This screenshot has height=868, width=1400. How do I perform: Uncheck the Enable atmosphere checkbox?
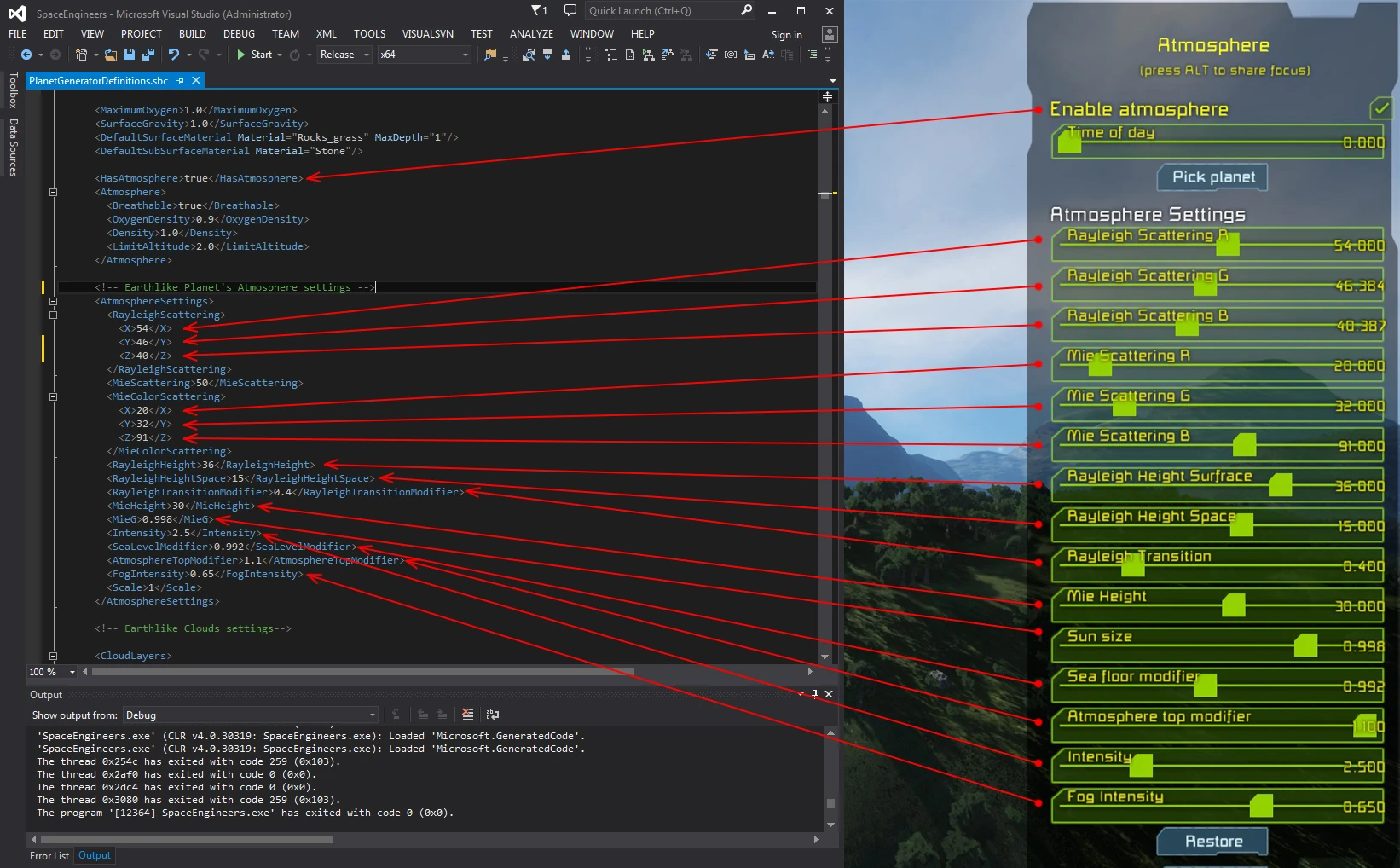pos(1380,109)
